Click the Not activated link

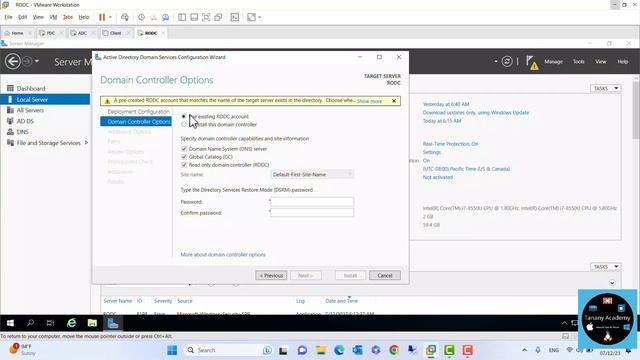click(438, 177)
